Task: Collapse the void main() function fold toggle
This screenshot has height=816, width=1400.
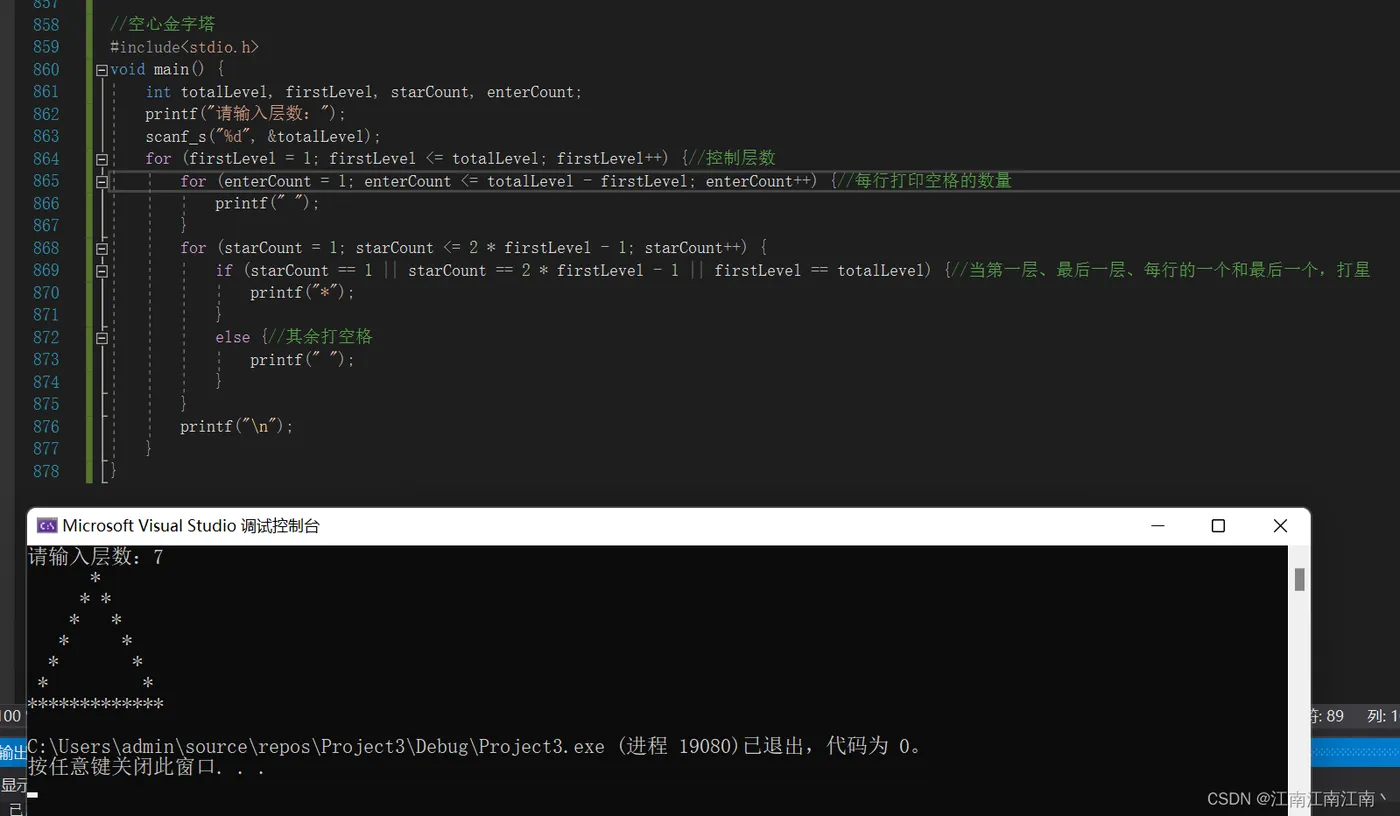Action: [102, 70]
